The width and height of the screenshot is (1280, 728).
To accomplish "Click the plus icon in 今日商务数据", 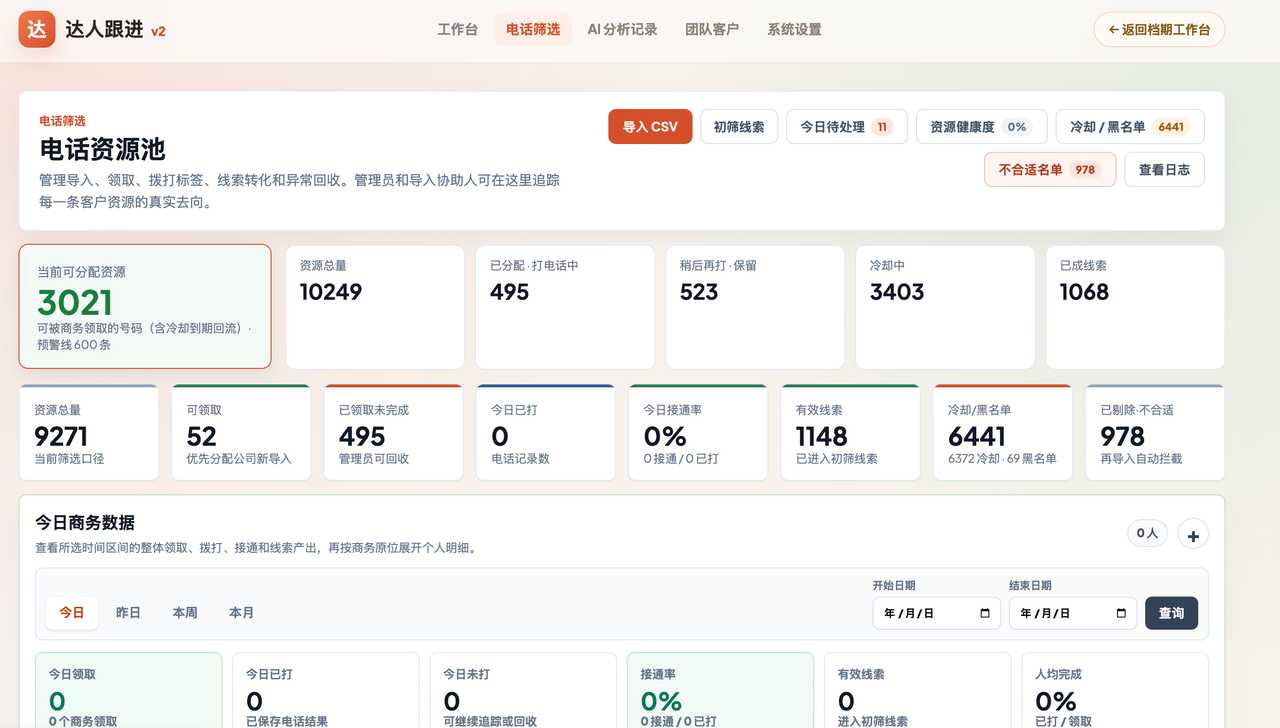I will 1193,534.
